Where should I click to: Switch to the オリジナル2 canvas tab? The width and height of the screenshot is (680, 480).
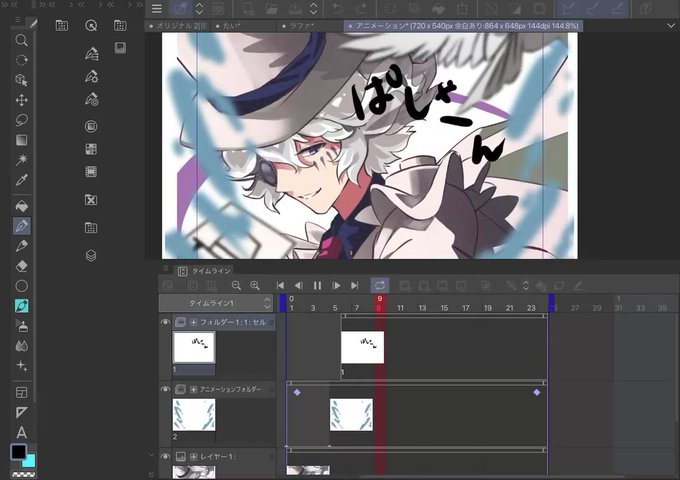coord(178,26)
